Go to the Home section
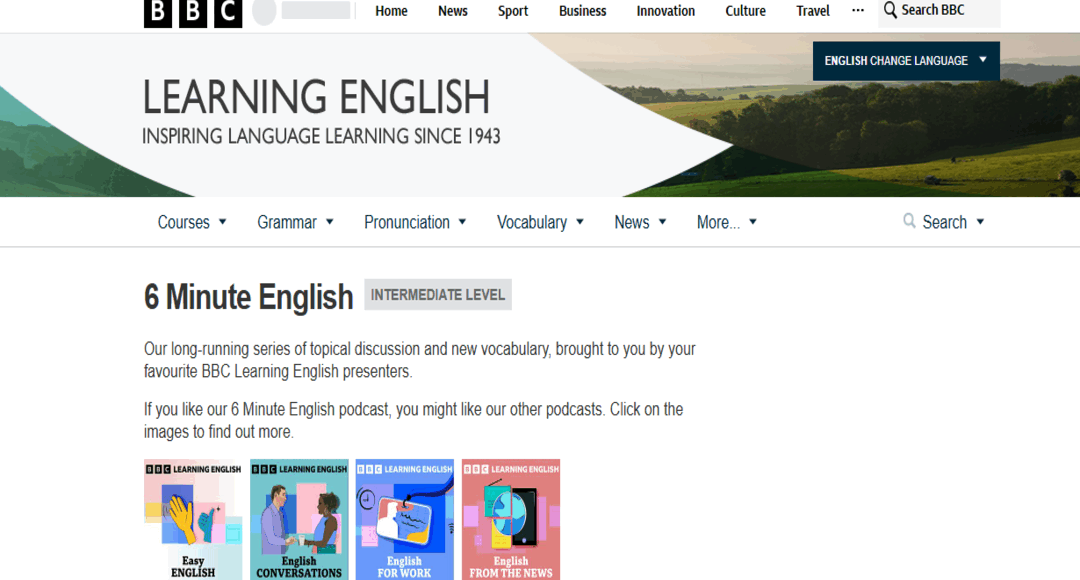 (391, 11)
